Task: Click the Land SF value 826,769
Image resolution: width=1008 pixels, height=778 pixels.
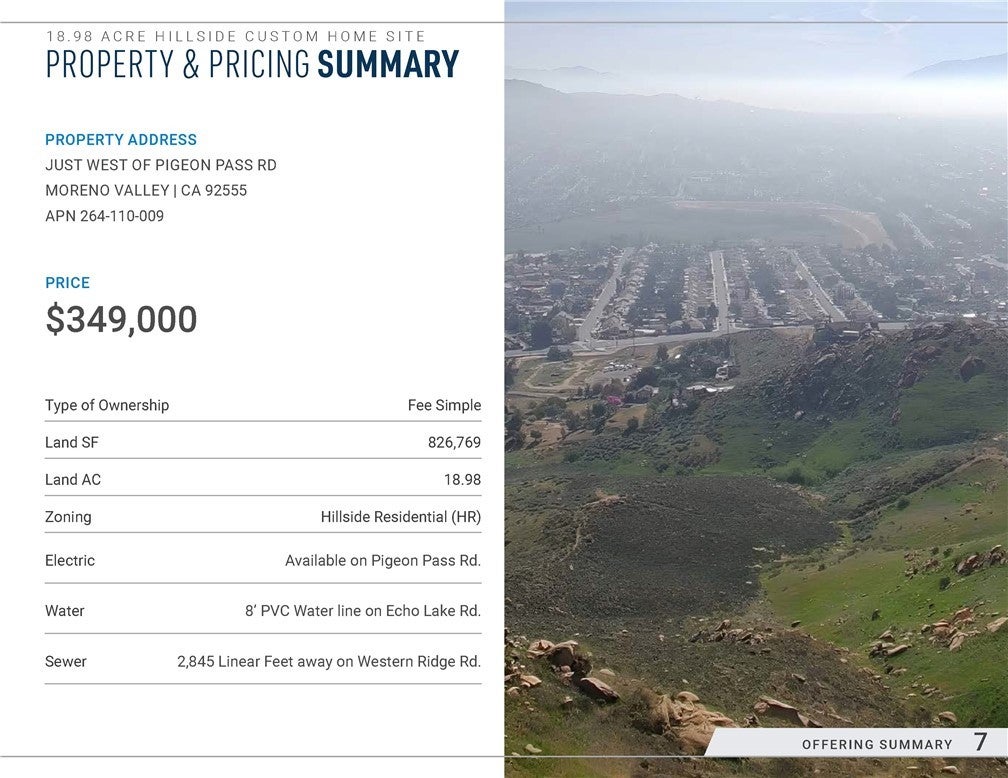Action: [454, 442]
